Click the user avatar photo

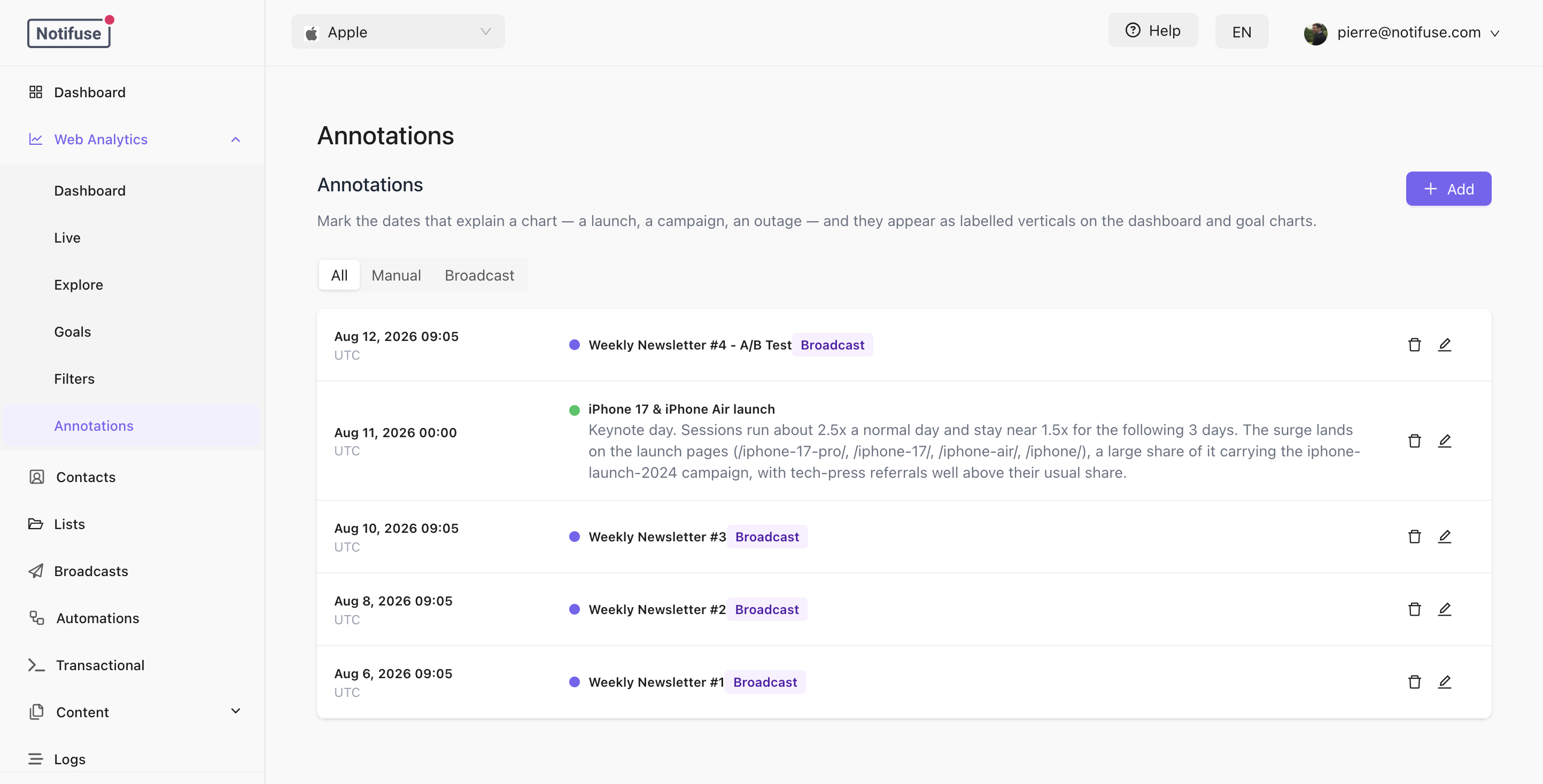coord(1315,33)
